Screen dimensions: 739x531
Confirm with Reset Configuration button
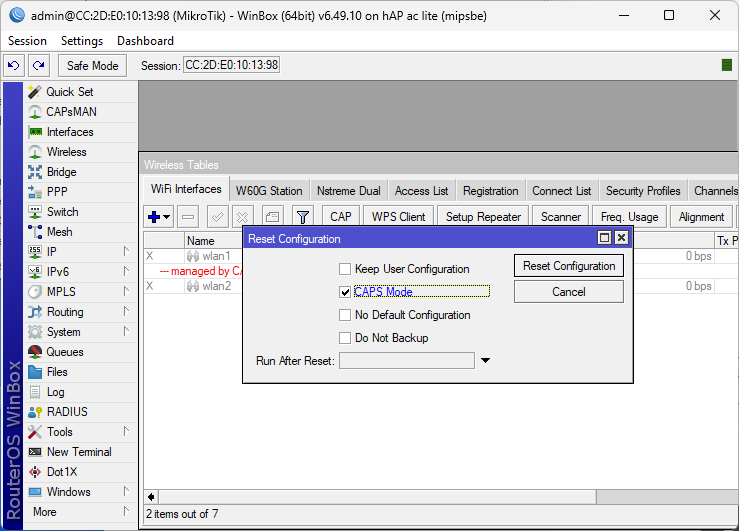(569, 266)
